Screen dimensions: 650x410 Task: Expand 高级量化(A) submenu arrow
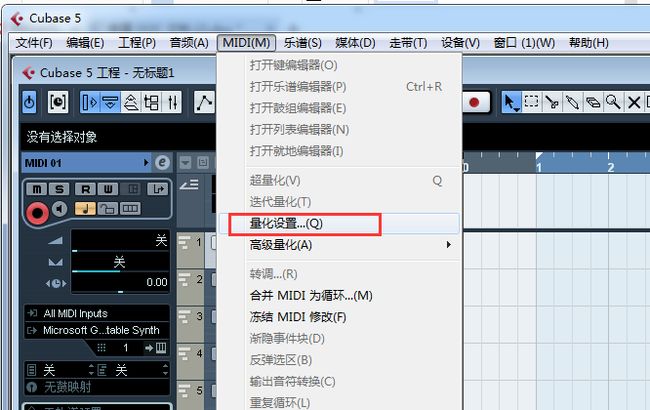[x=449, y=245]
